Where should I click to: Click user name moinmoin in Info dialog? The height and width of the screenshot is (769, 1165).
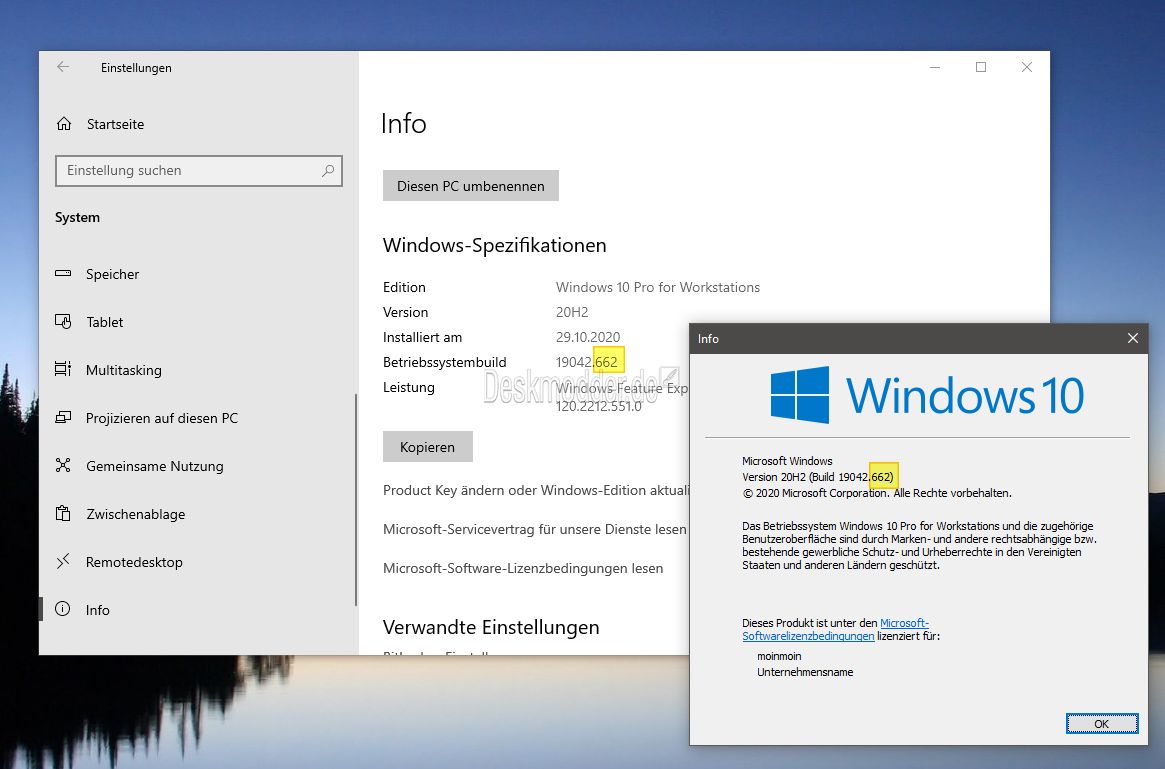(779, 656)
